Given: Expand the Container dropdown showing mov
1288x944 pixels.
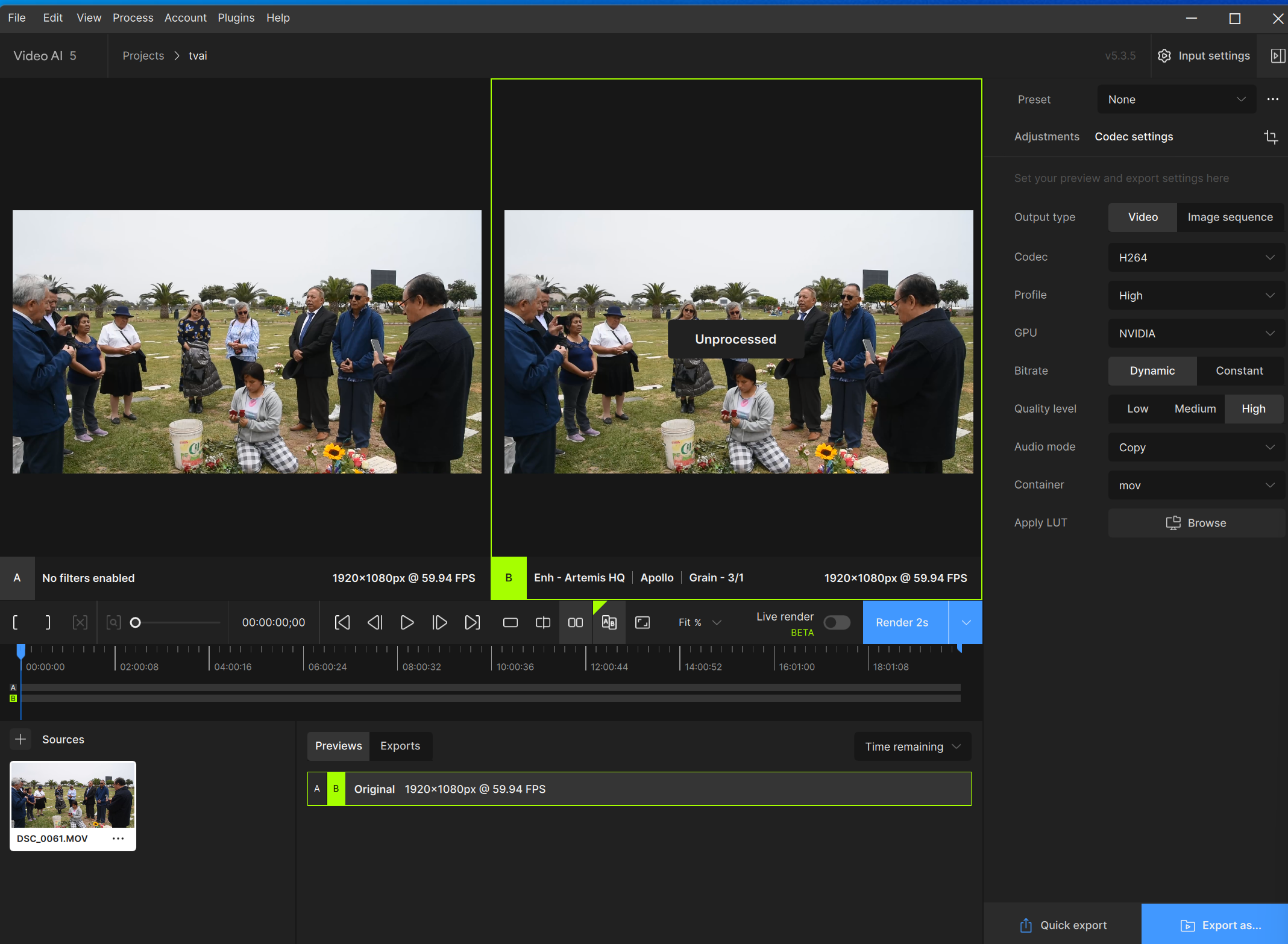Looking at the screenshot, I should [x=1196, y=485].
